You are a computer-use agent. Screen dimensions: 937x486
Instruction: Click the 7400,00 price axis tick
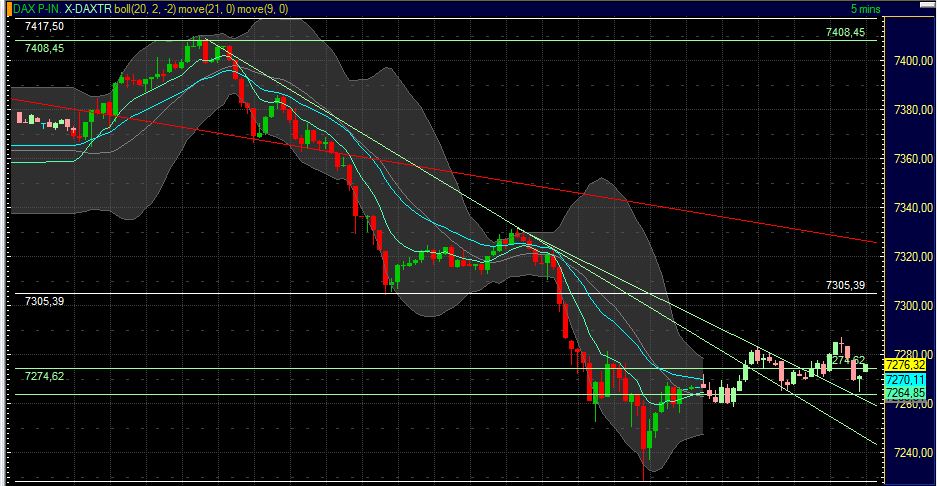(x=913, y=61)
